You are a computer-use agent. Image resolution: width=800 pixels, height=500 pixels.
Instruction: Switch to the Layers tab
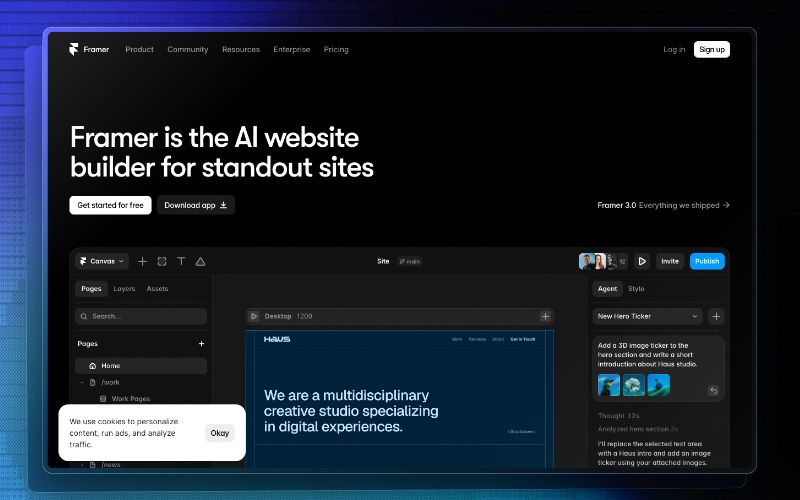(x=124, y=289)
